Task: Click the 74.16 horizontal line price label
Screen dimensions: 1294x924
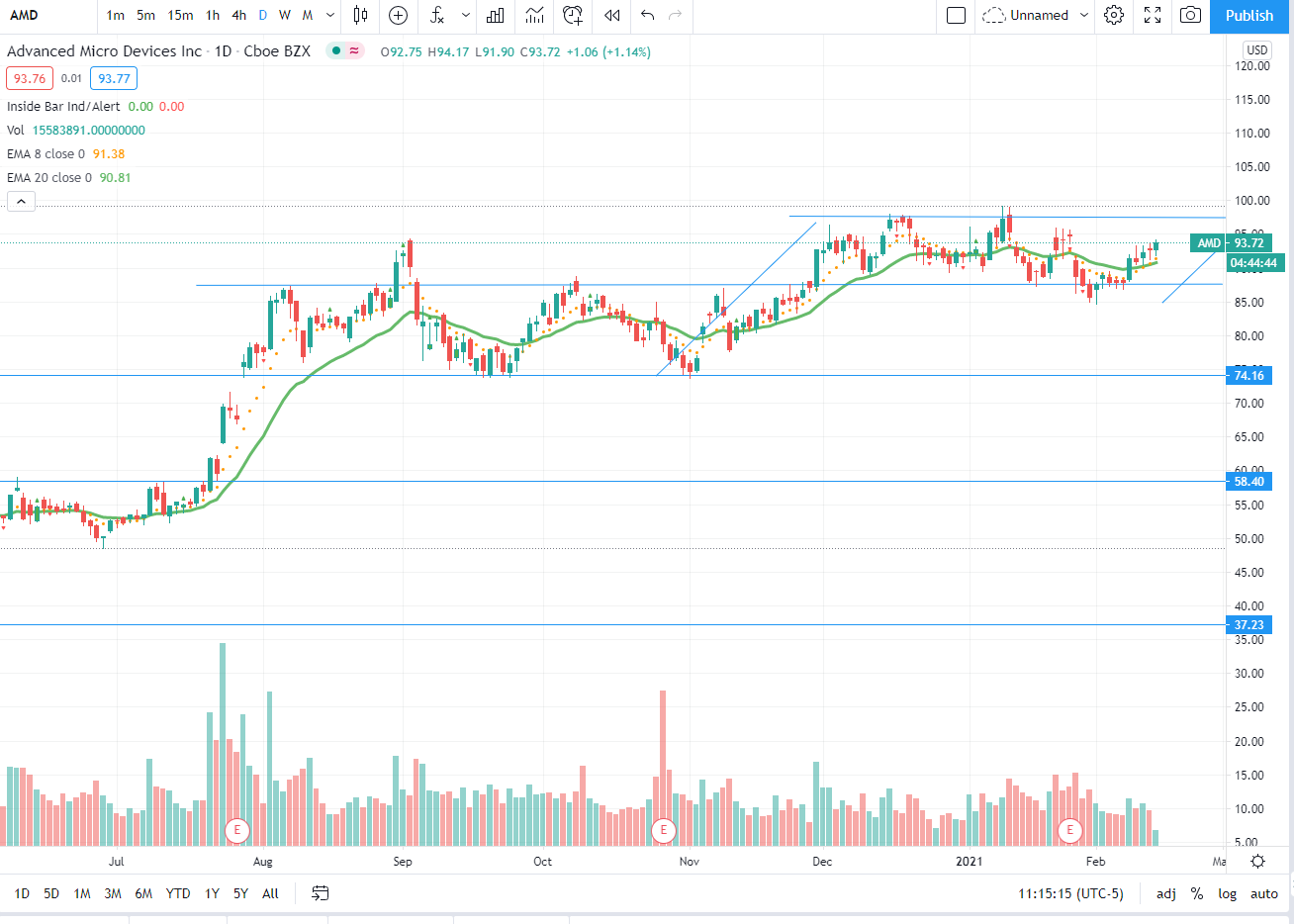Action: pos(1249,375)
